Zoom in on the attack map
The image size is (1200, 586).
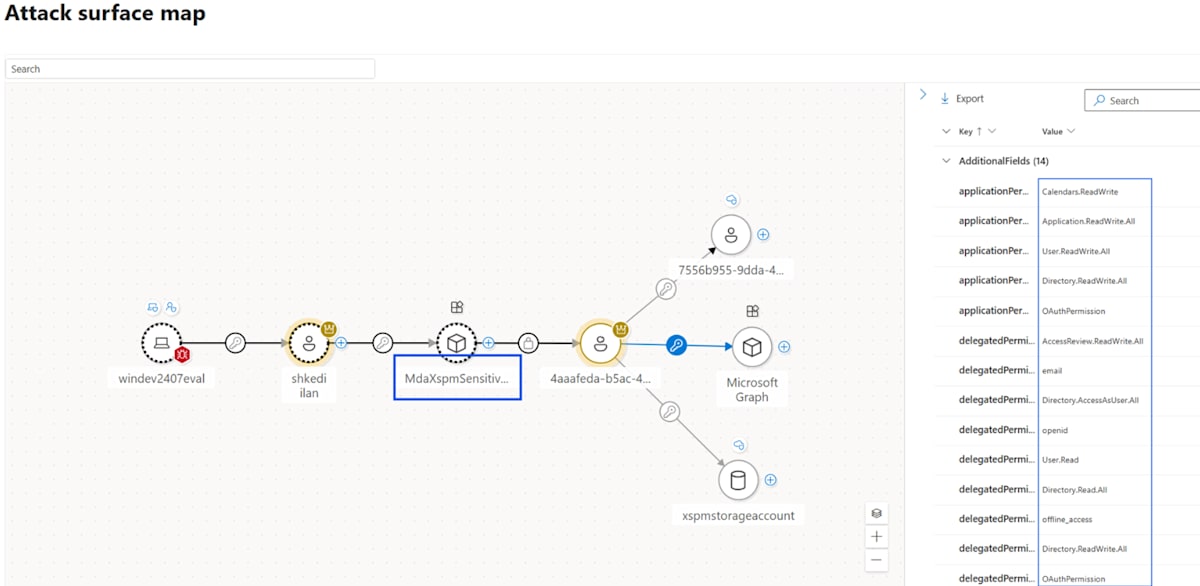point(876,536)
